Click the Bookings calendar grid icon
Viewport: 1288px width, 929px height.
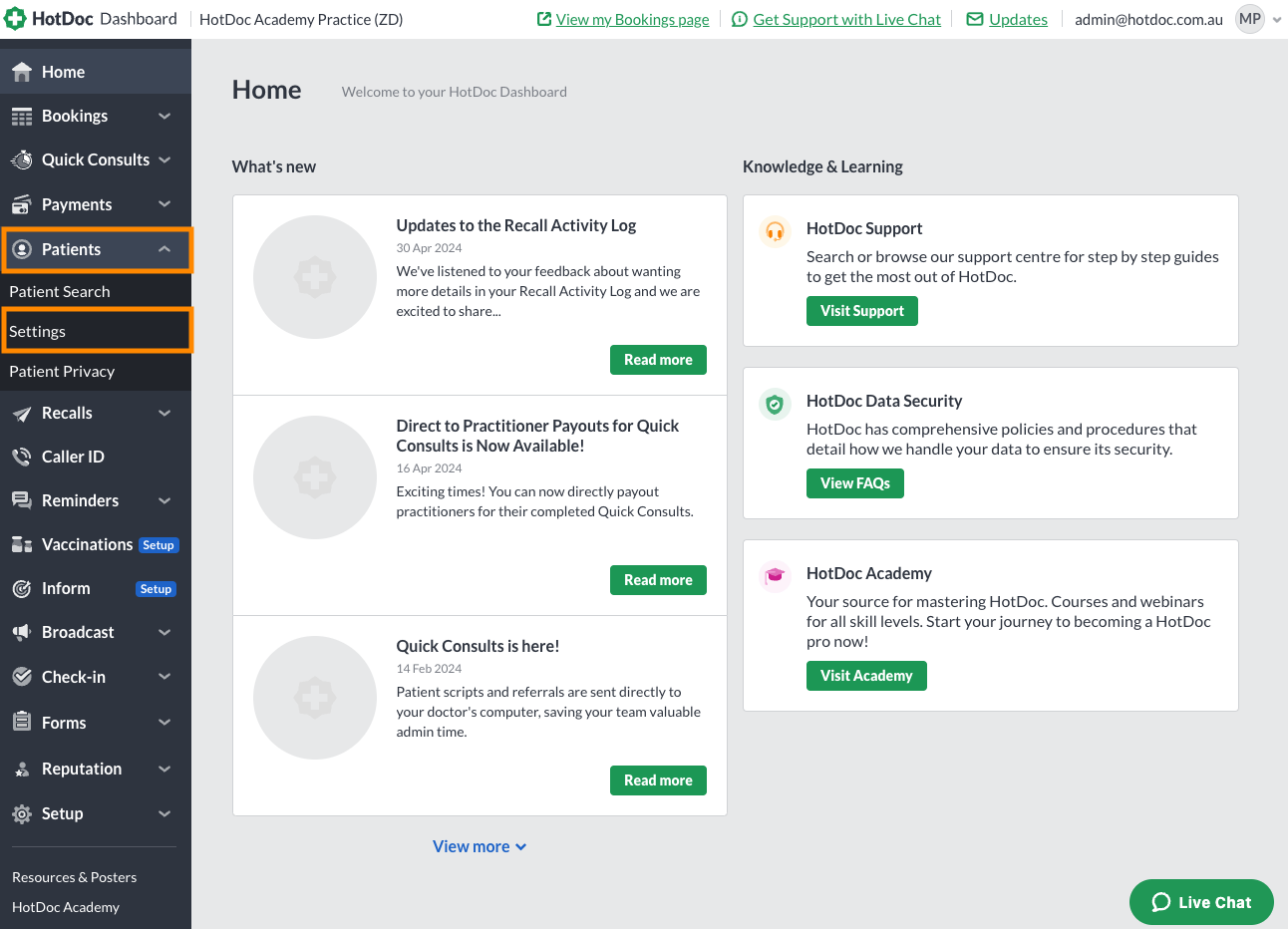click(22, 117)
